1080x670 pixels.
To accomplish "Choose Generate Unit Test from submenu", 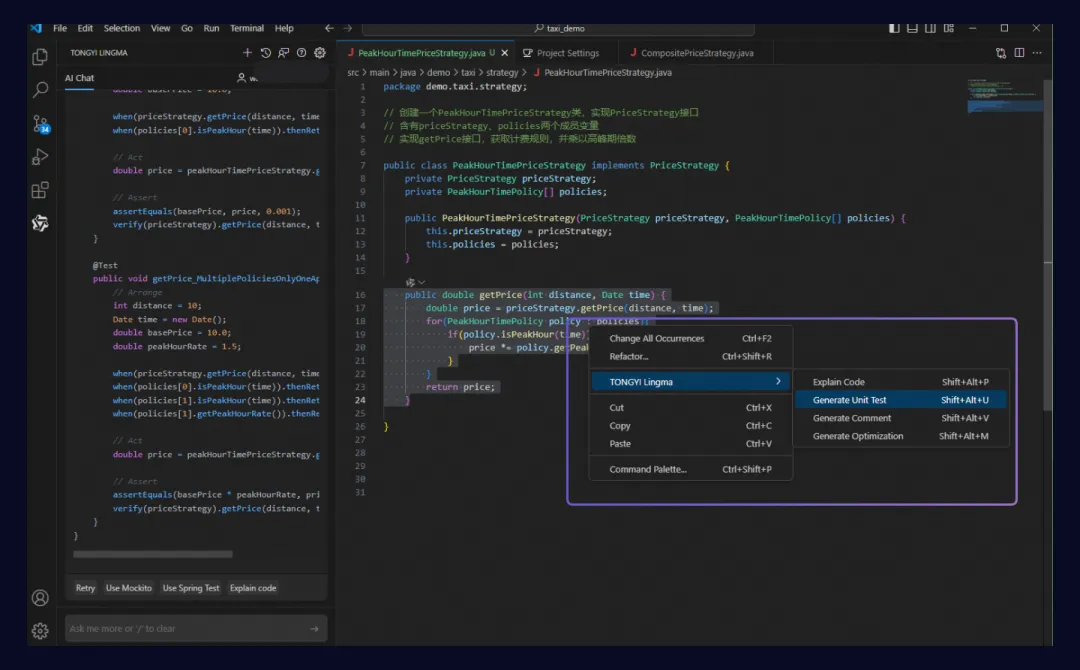I will click(x=900, y=399).
